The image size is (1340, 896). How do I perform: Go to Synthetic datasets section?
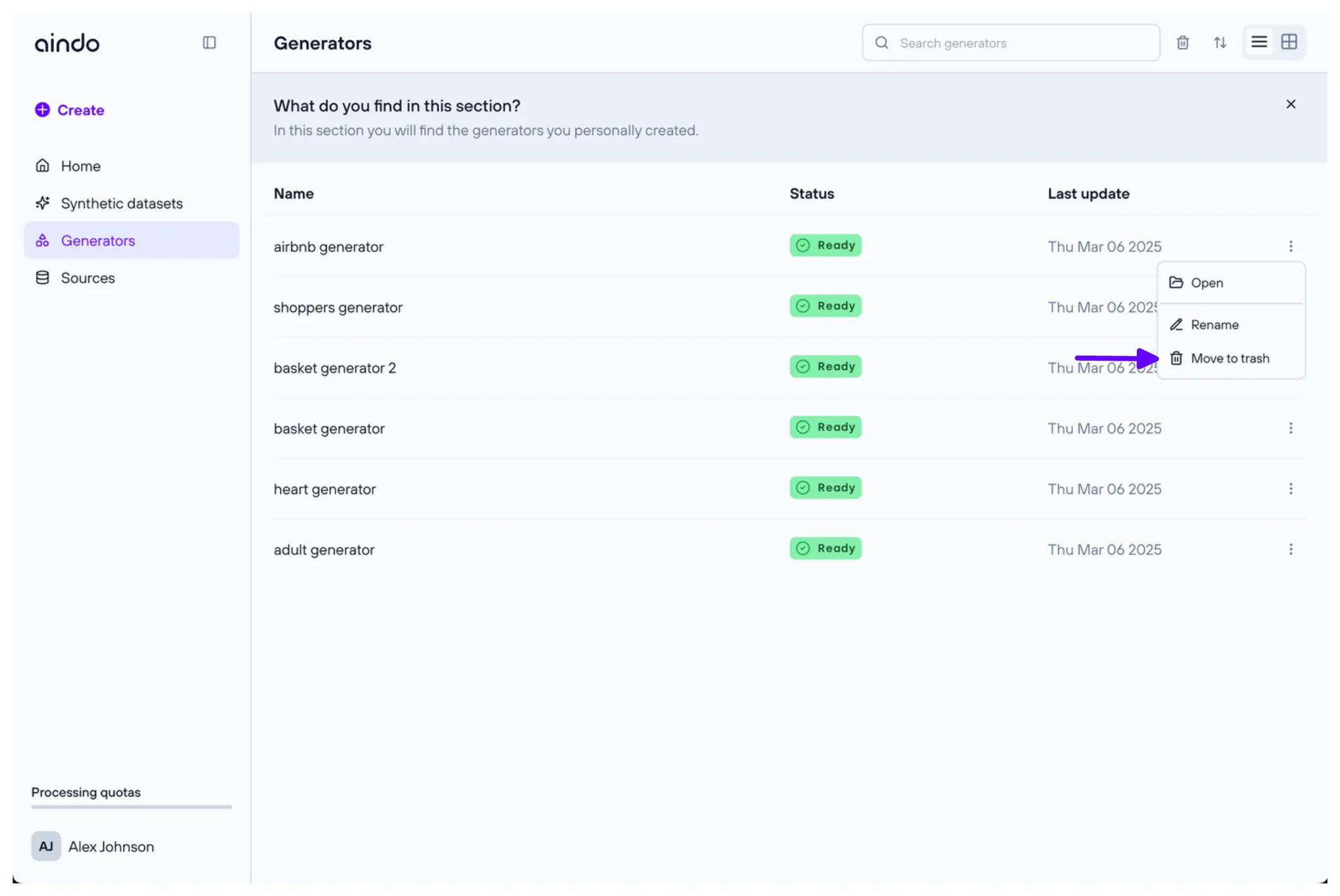[x=122, y=203]
